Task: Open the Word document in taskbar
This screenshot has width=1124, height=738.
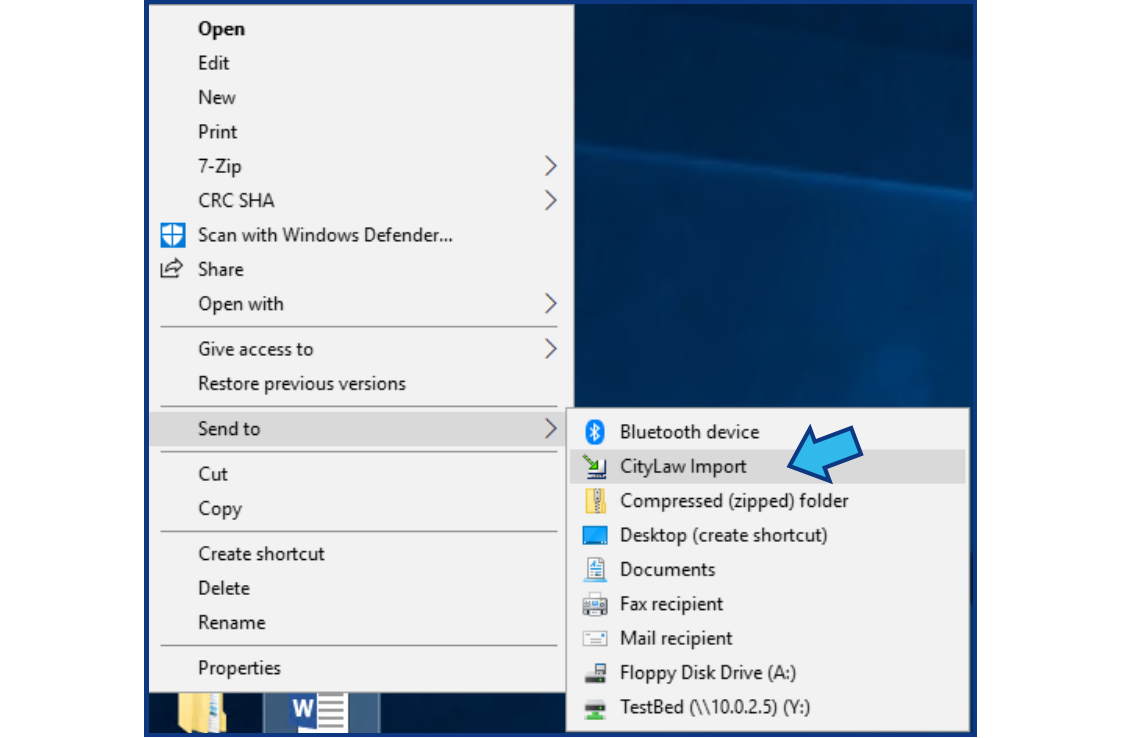Action: (320, 712)
